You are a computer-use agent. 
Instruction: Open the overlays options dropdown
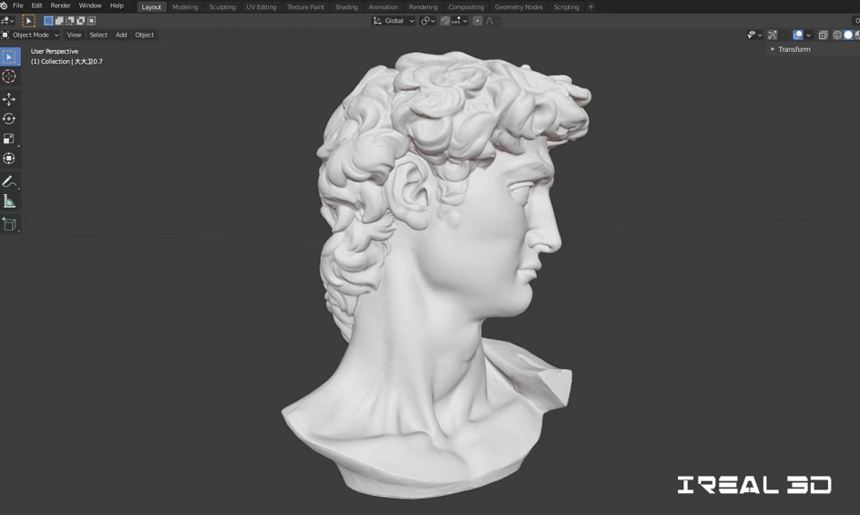808,35
